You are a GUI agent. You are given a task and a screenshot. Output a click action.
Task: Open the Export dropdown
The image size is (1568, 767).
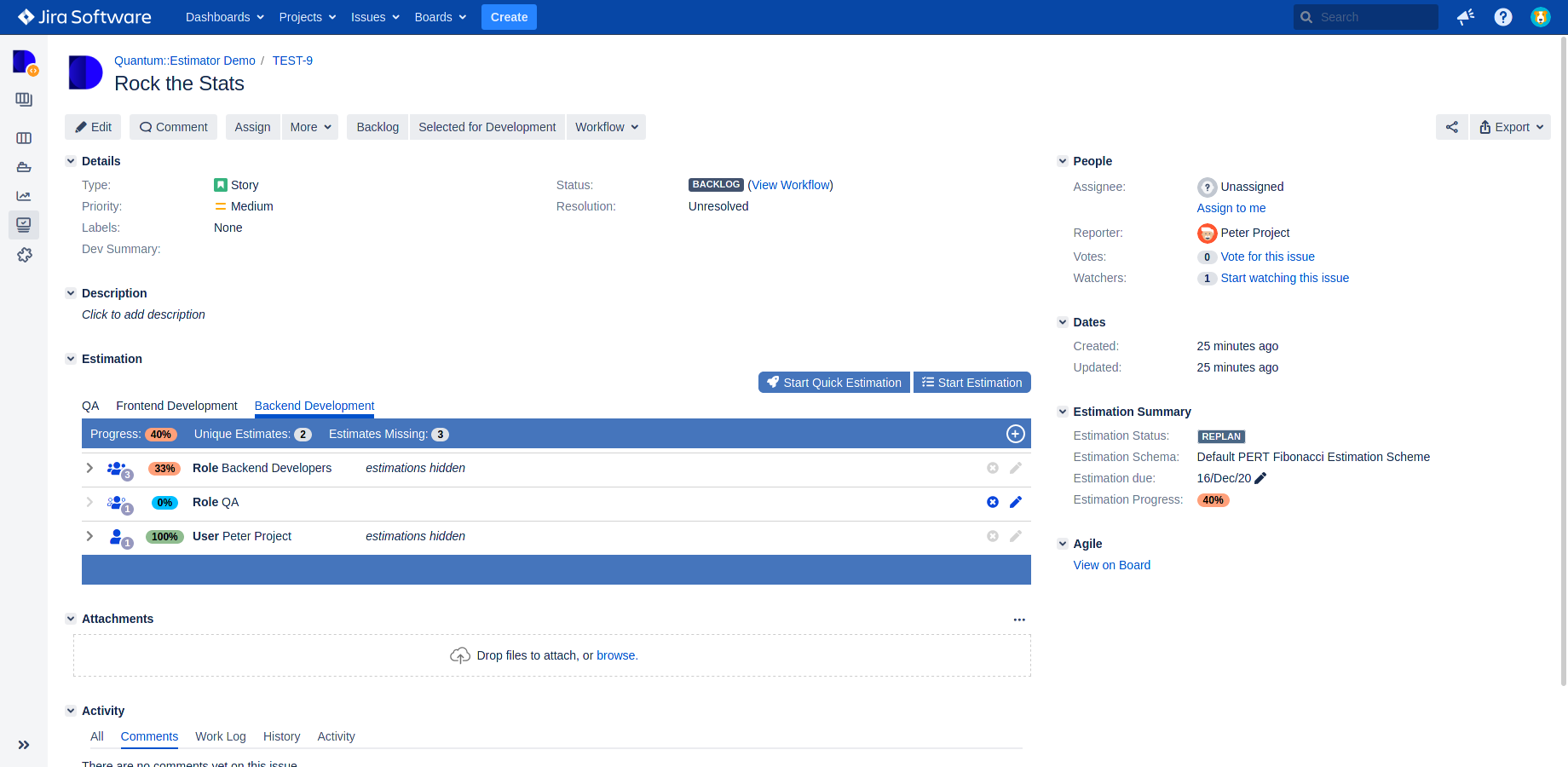click(1511, 127)
